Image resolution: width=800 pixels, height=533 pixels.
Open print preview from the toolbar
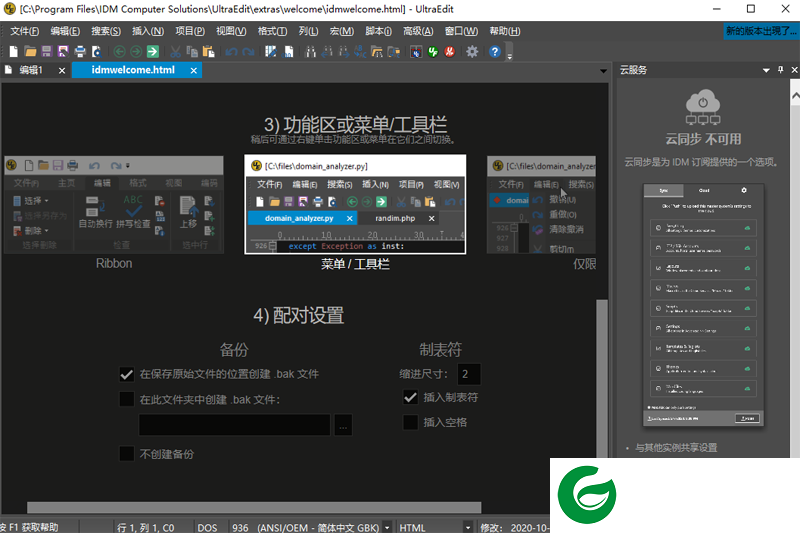click(96, 52)
